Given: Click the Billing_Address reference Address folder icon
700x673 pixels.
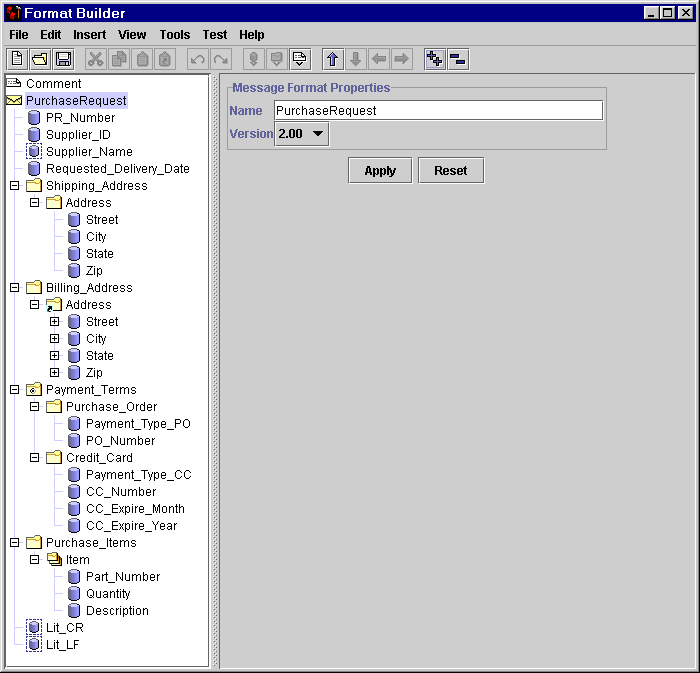Looking at the screenshot, I should 54,305.
